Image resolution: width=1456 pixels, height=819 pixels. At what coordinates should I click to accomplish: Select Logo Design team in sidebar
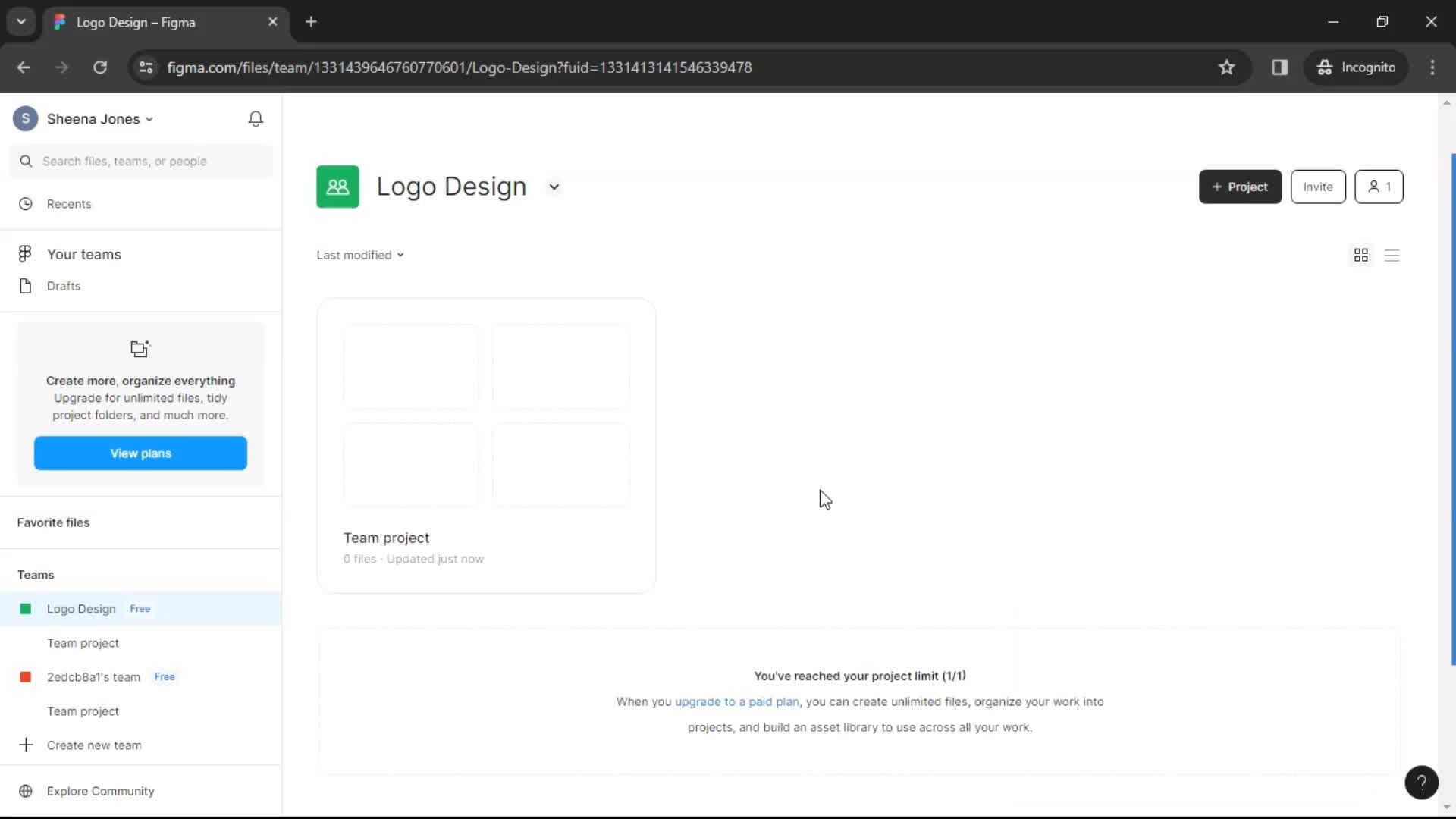[141, 609]
